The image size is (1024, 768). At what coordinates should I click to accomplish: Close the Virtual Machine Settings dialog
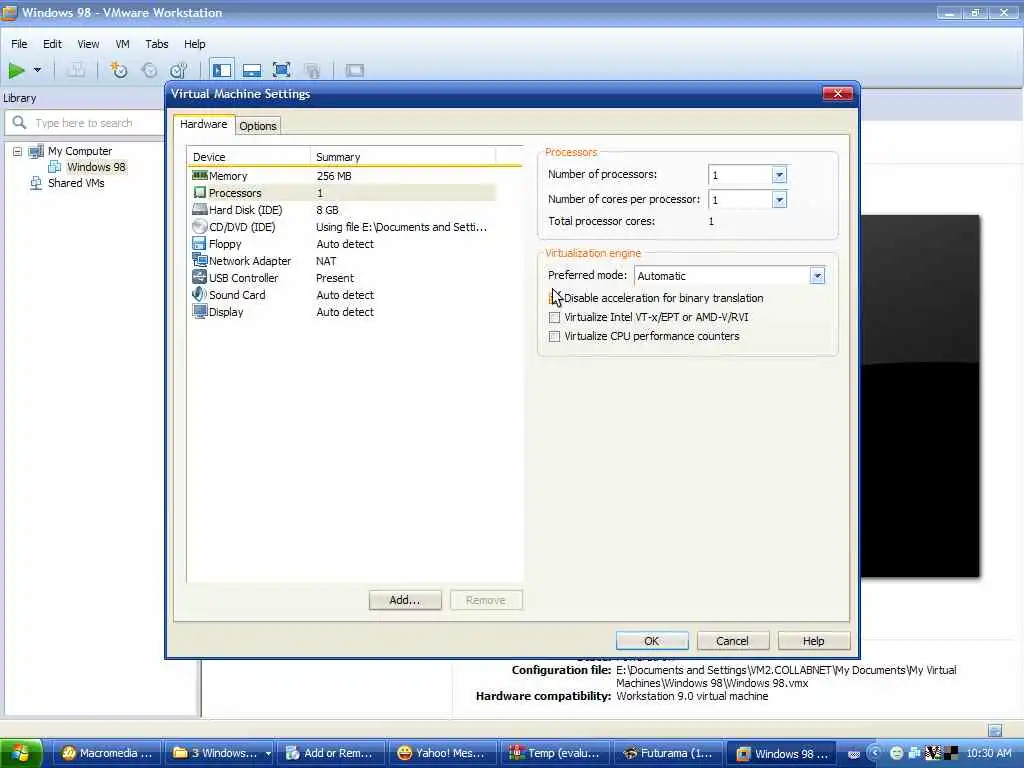click(x=838, y=94)
